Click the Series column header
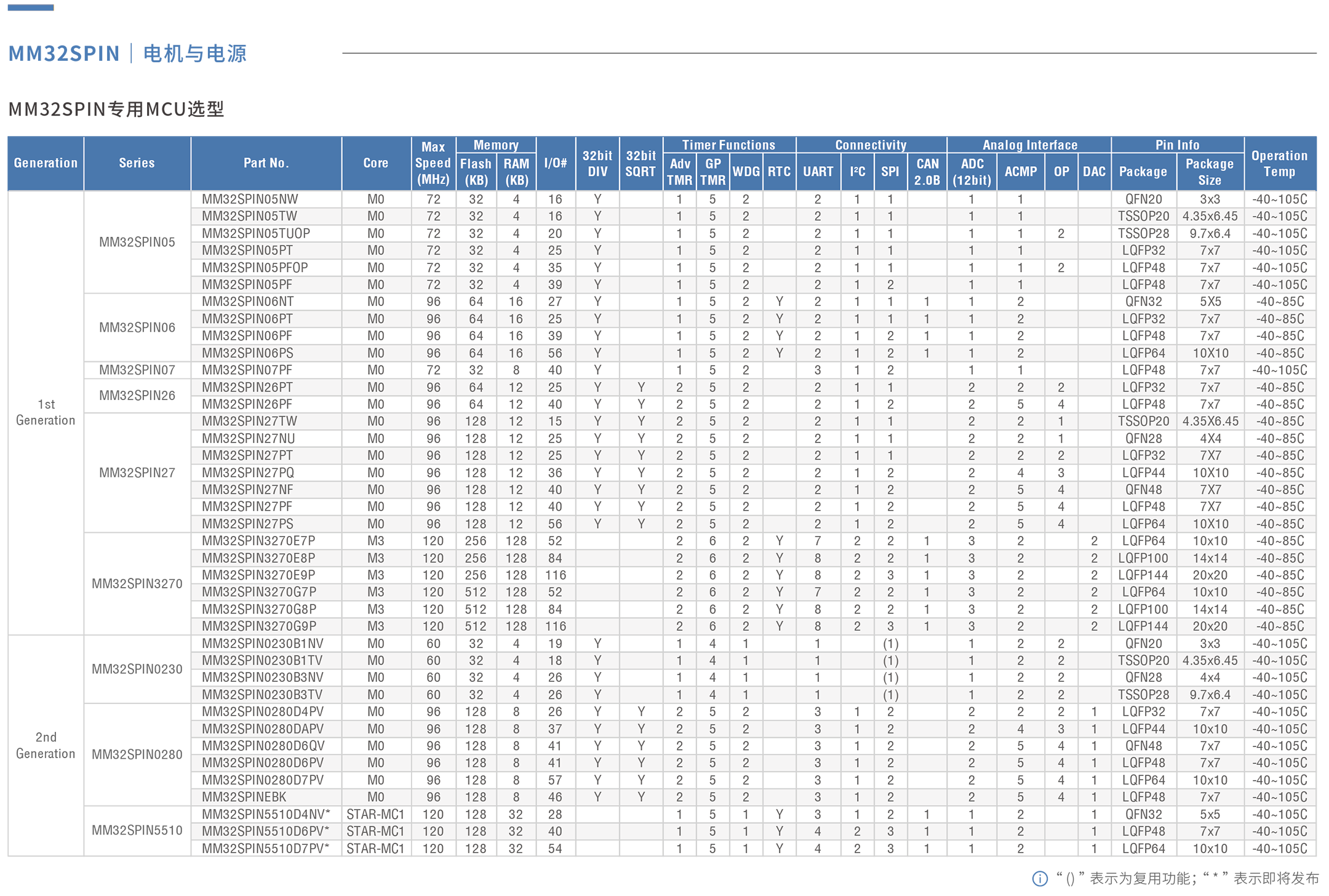The image size is (1329, 896). click(x=137, y=163)
